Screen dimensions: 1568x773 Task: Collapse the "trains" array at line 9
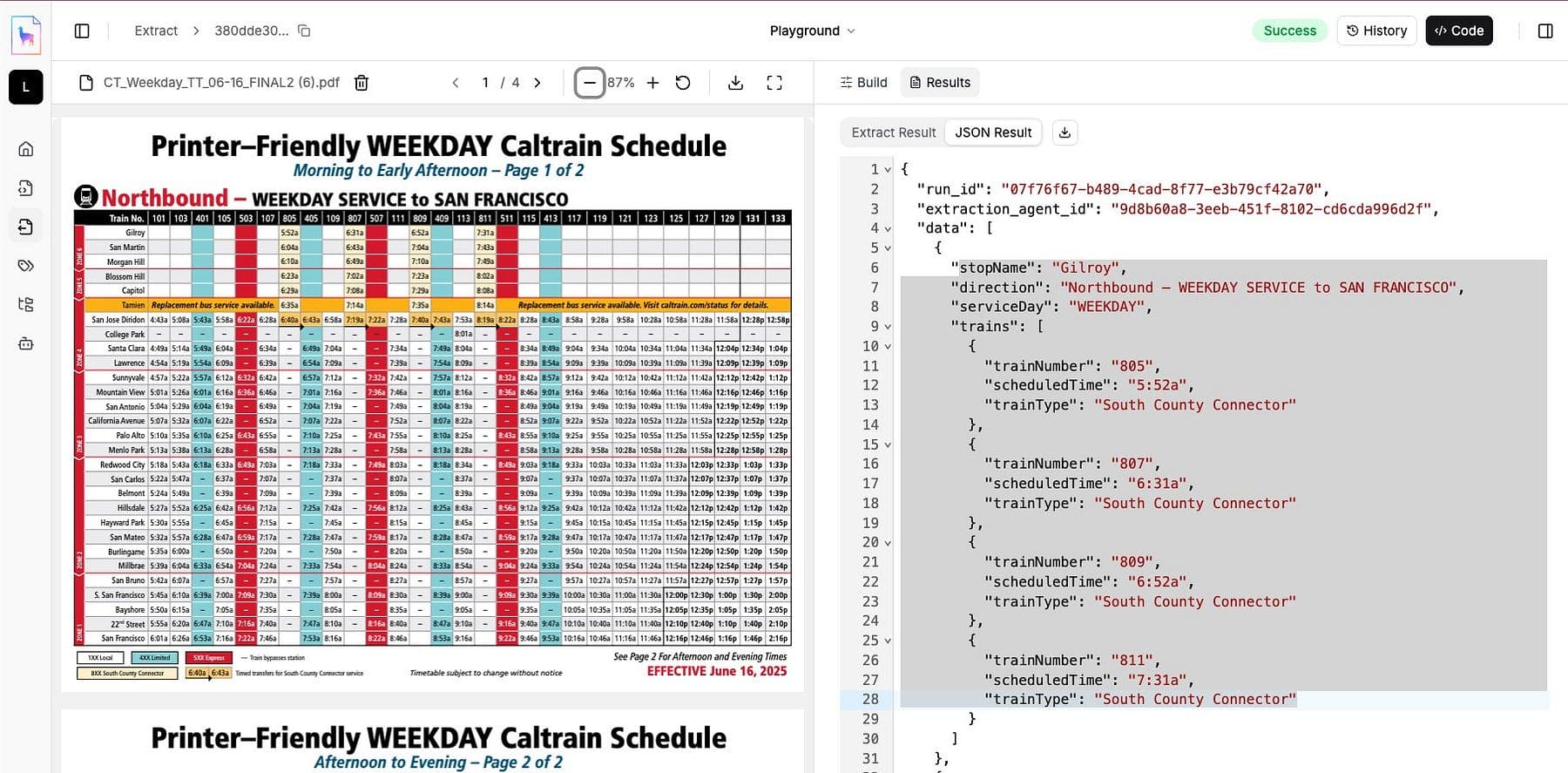888,327
